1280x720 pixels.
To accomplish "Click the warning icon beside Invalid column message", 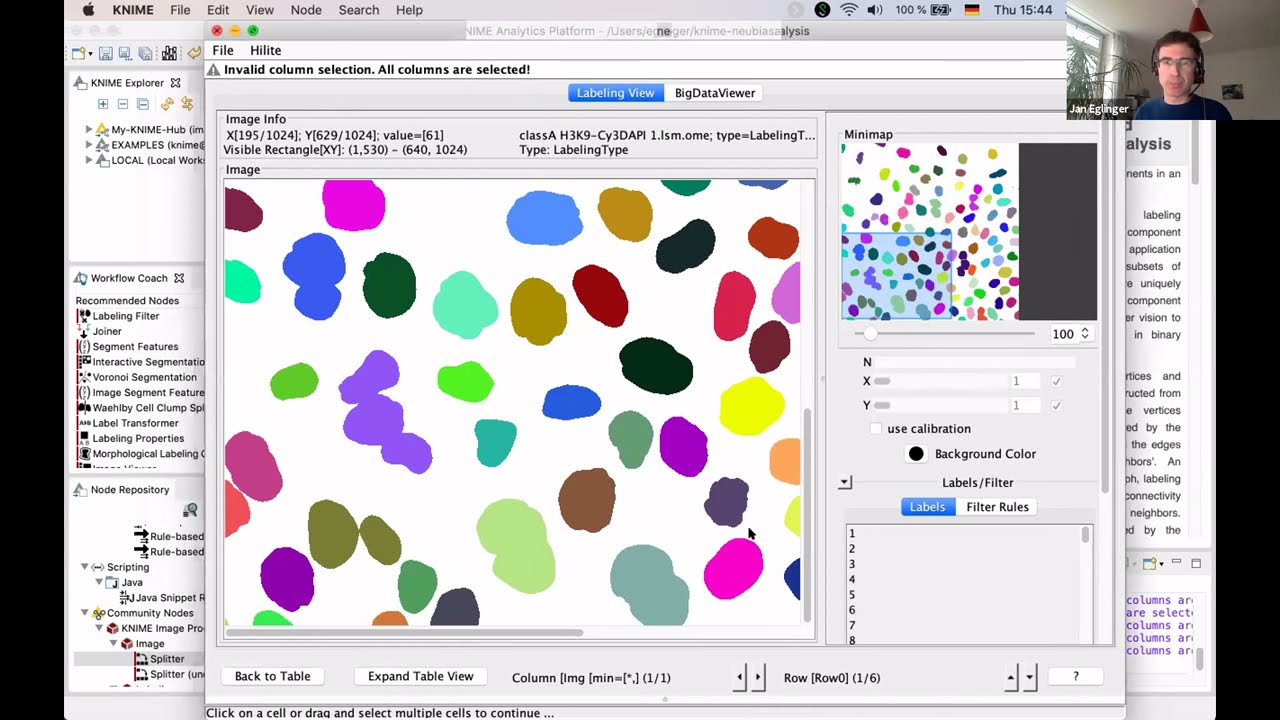I will tap(213, 70).
